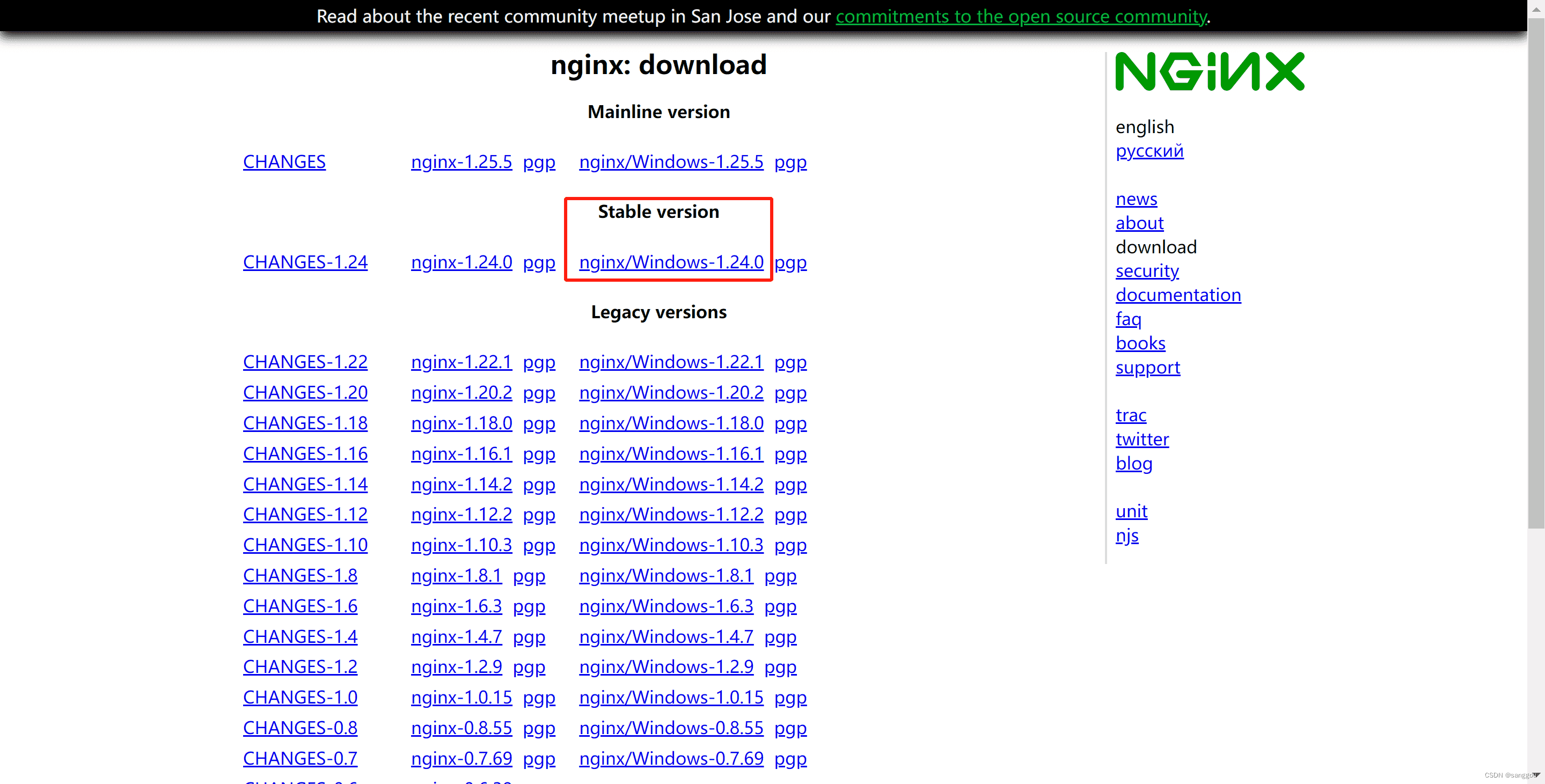Viewport: 1545px width, 784px height.
Task: Open CHANGES-1.18 link
Action: (305, 422)
